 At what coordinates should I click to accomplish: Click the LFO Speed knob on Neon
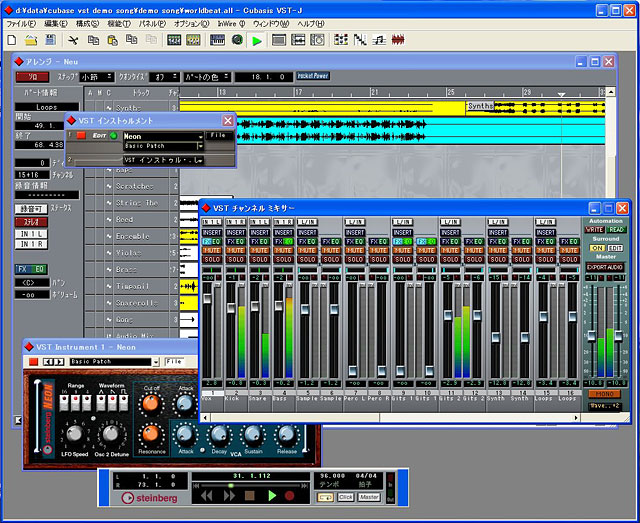tap(74, 434)
